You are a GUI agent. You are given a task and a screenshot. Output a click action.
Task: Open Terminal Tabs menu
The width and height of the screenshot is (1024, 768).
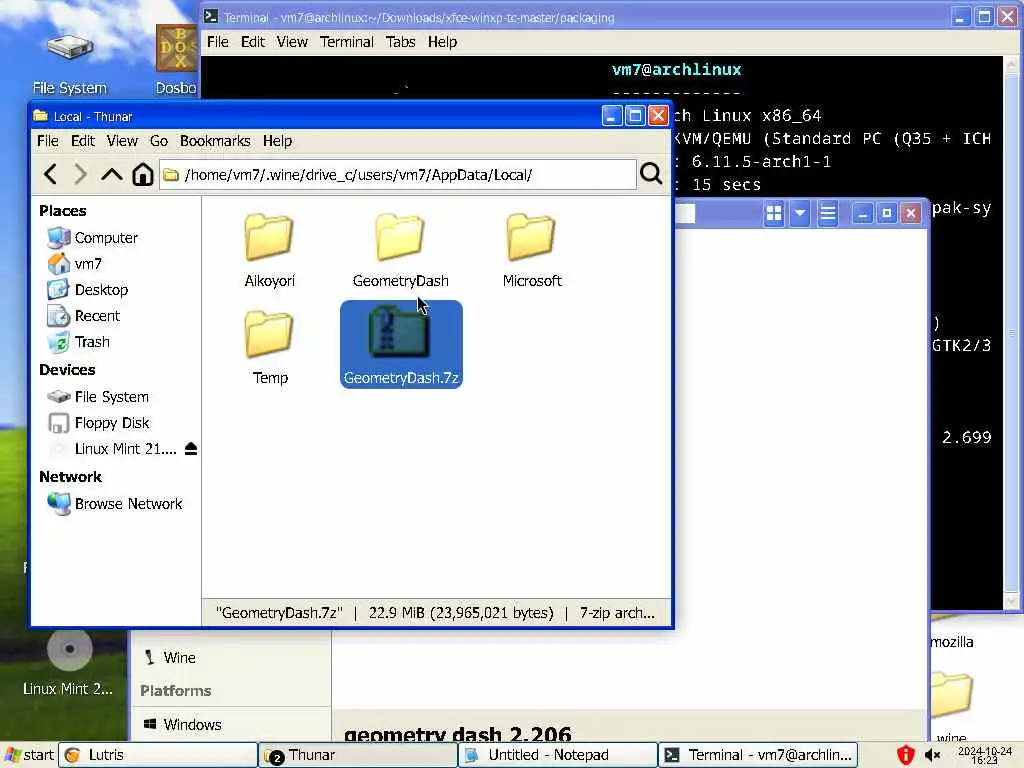[x=400, y=42]
